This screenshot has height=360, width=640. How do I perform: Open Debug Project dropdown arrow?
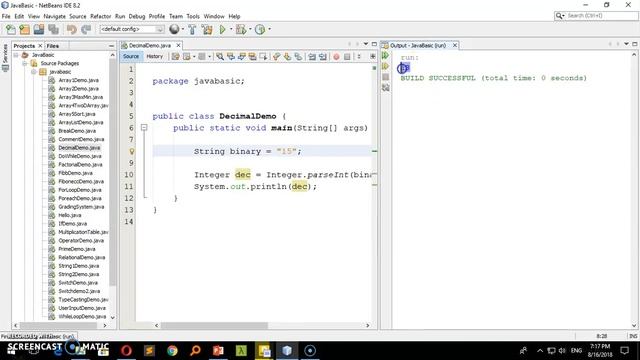click(x=250, y=29)
